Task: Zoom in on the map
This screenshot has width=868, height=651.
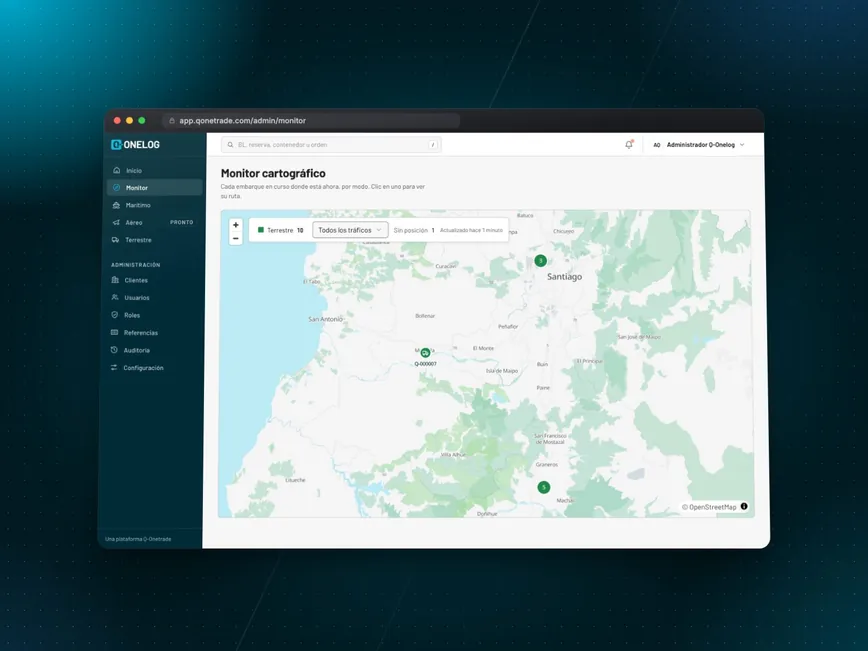Action: tap(236, 225)
